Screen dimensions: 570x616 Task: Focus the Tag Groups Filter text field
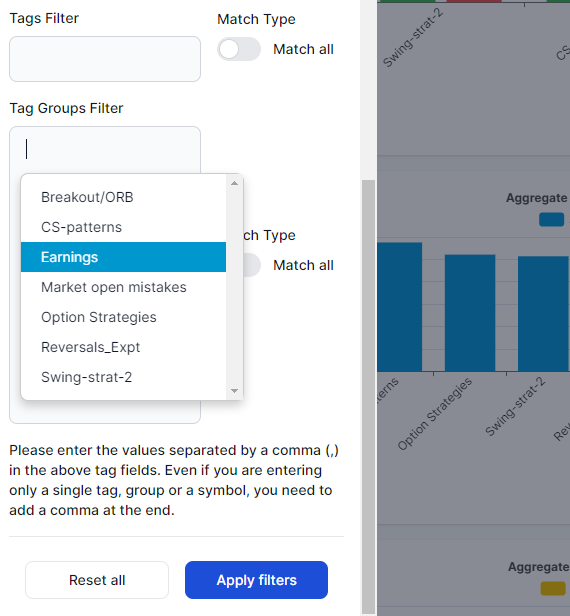(105, 149)
